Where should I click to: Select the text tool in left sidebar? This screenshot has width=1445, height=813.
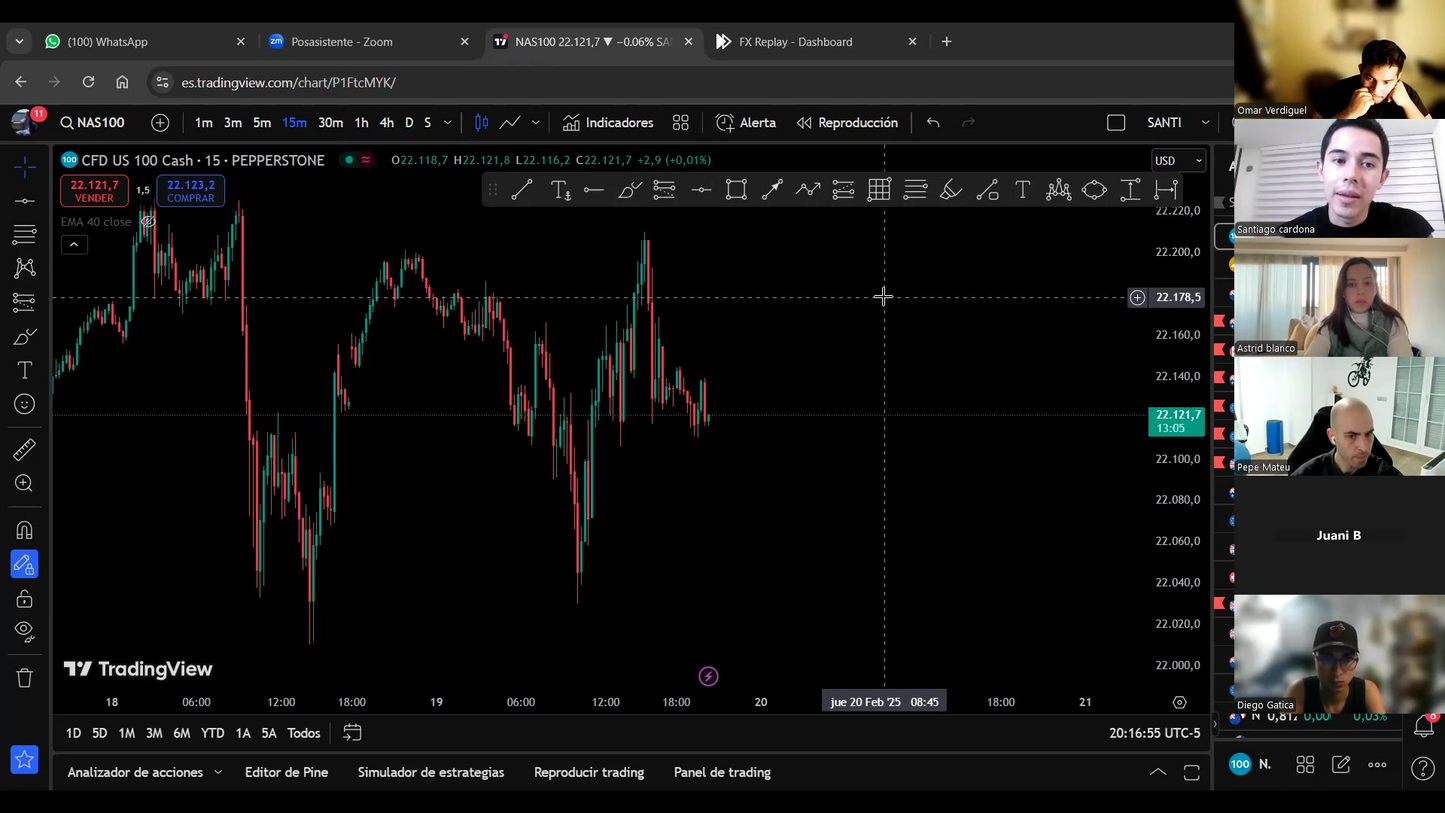25,370
